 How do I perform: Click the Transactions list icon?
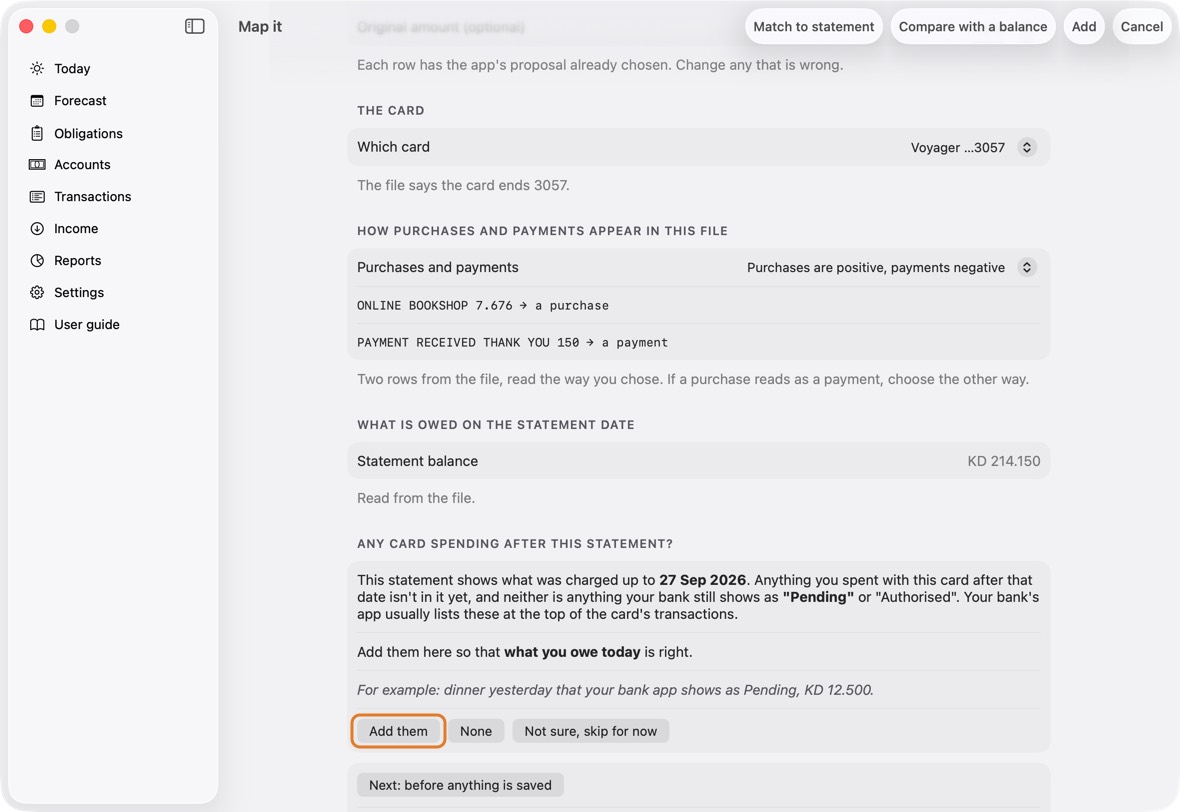37,196
